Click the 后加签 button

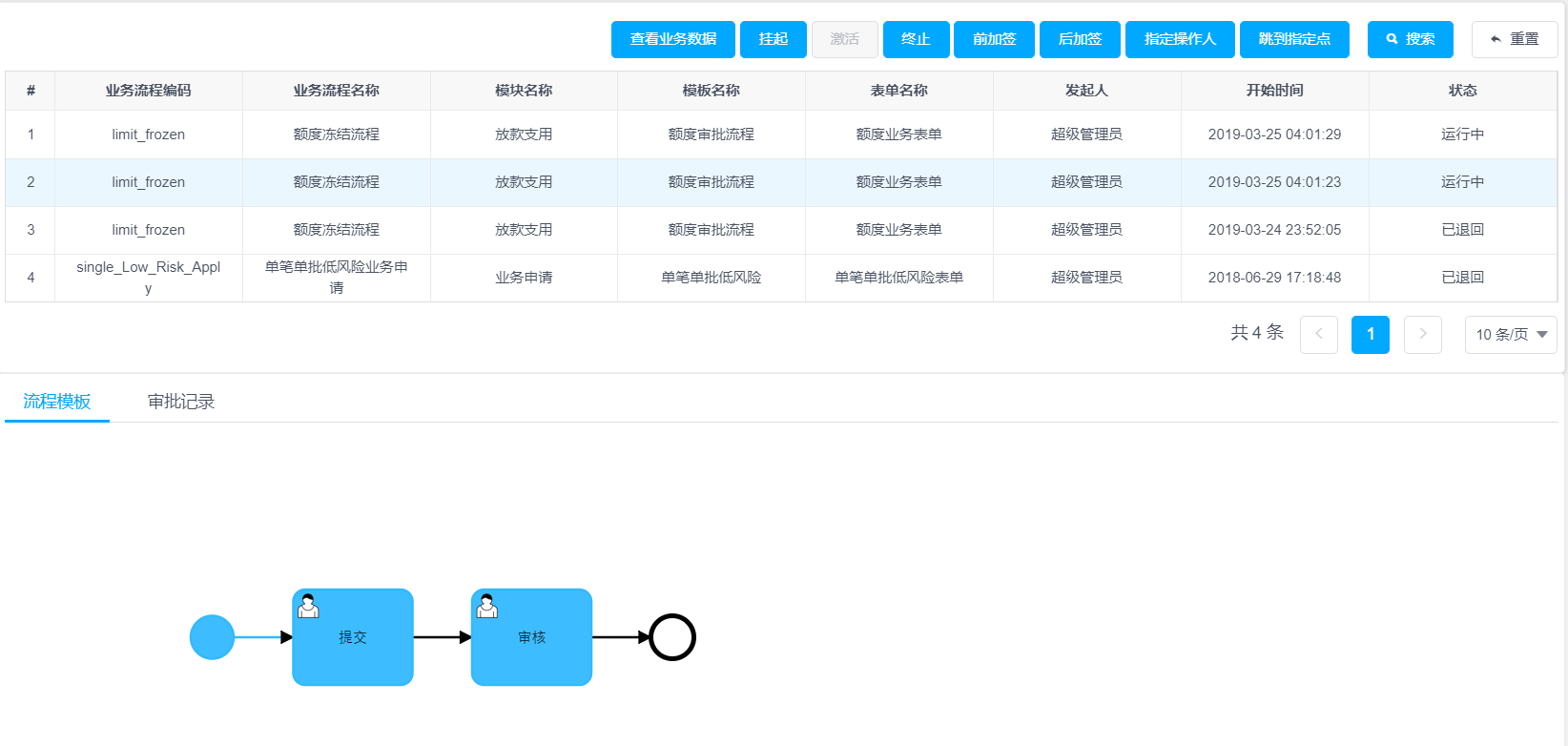tap(1081, 39)
